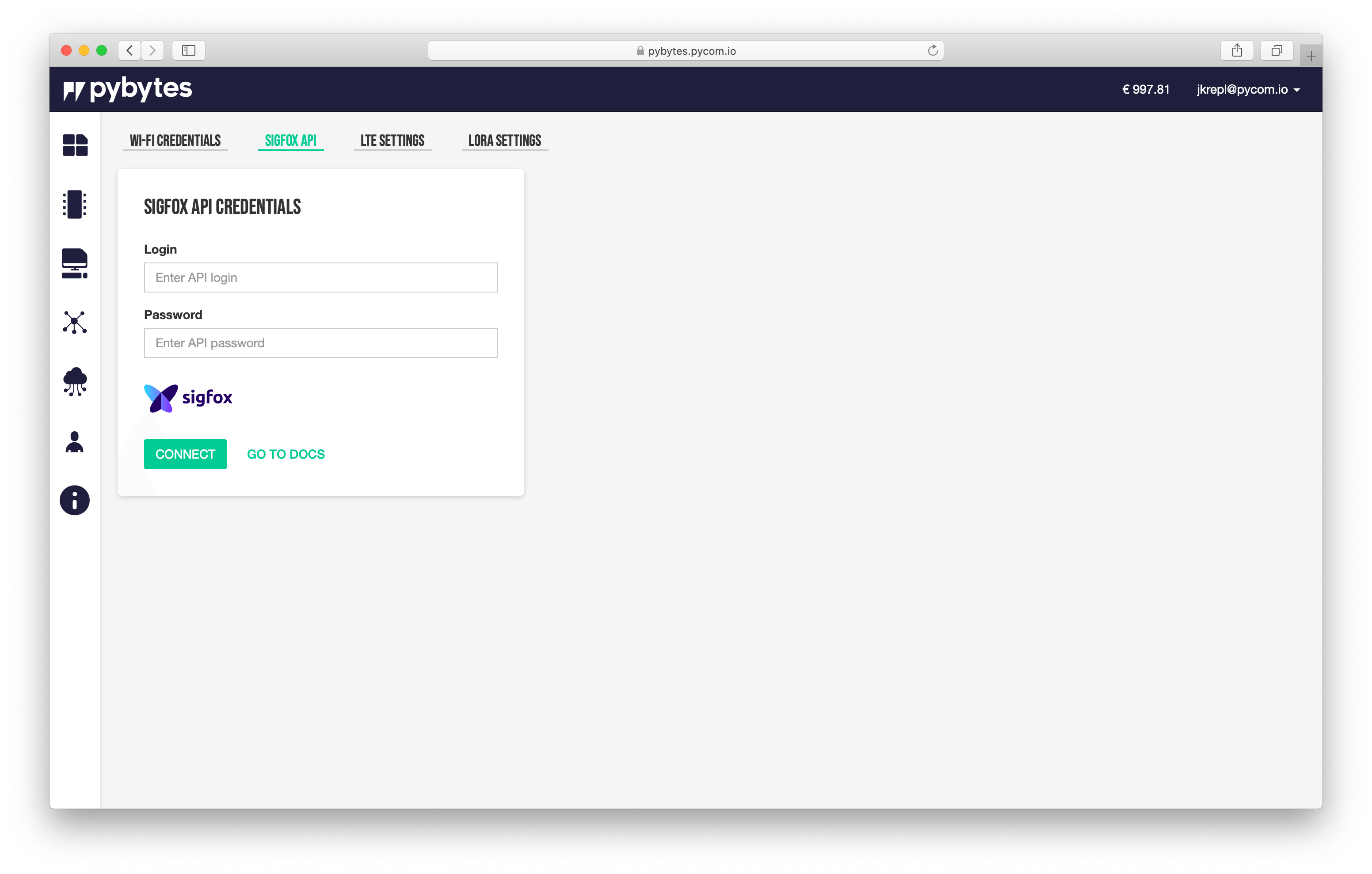Screen dimensions: 1372x874
Task: Switch to Wi-Fi Credentials tab
Action: click(175, 141)
